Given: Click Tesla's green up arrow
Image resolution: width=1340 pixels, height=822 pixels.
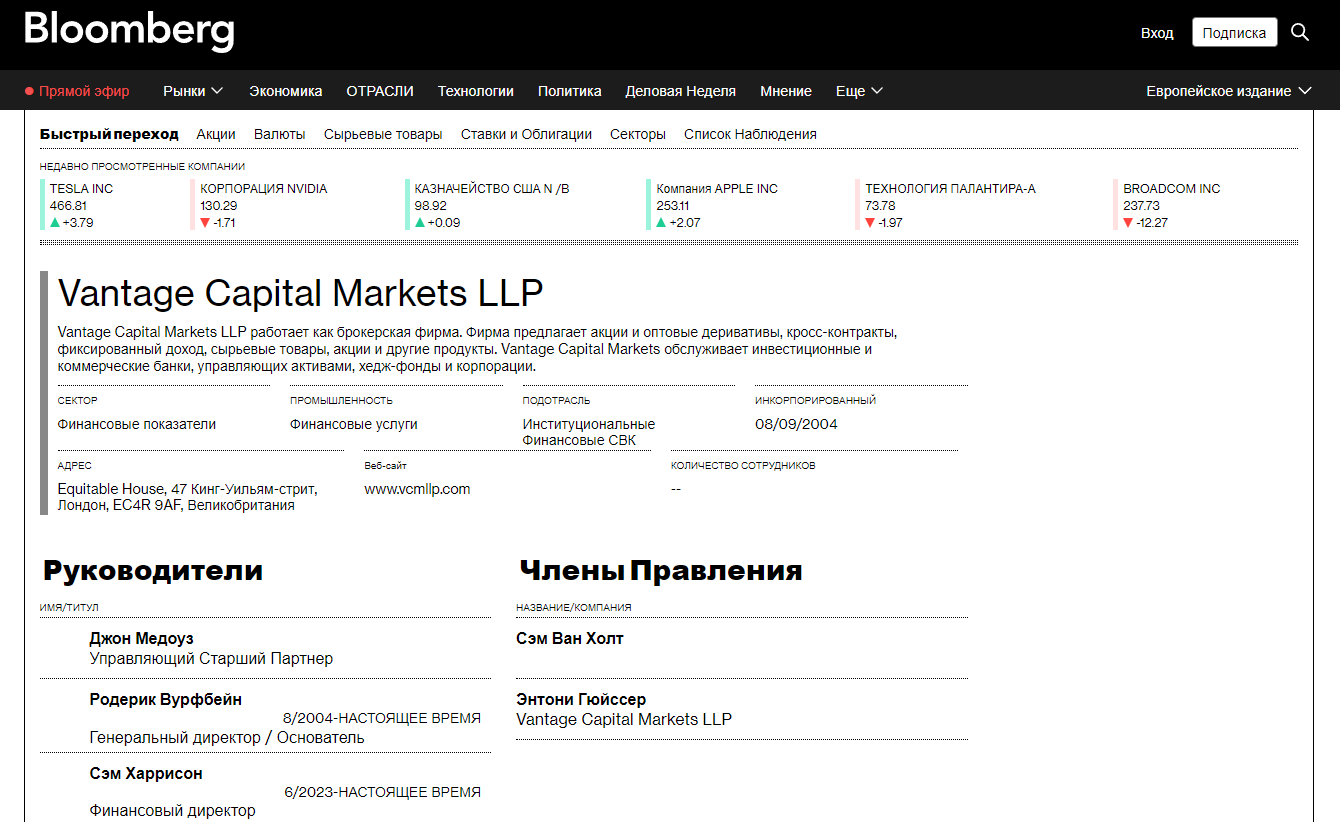Looking at the screenshot, I should click(x=55, y=222).
